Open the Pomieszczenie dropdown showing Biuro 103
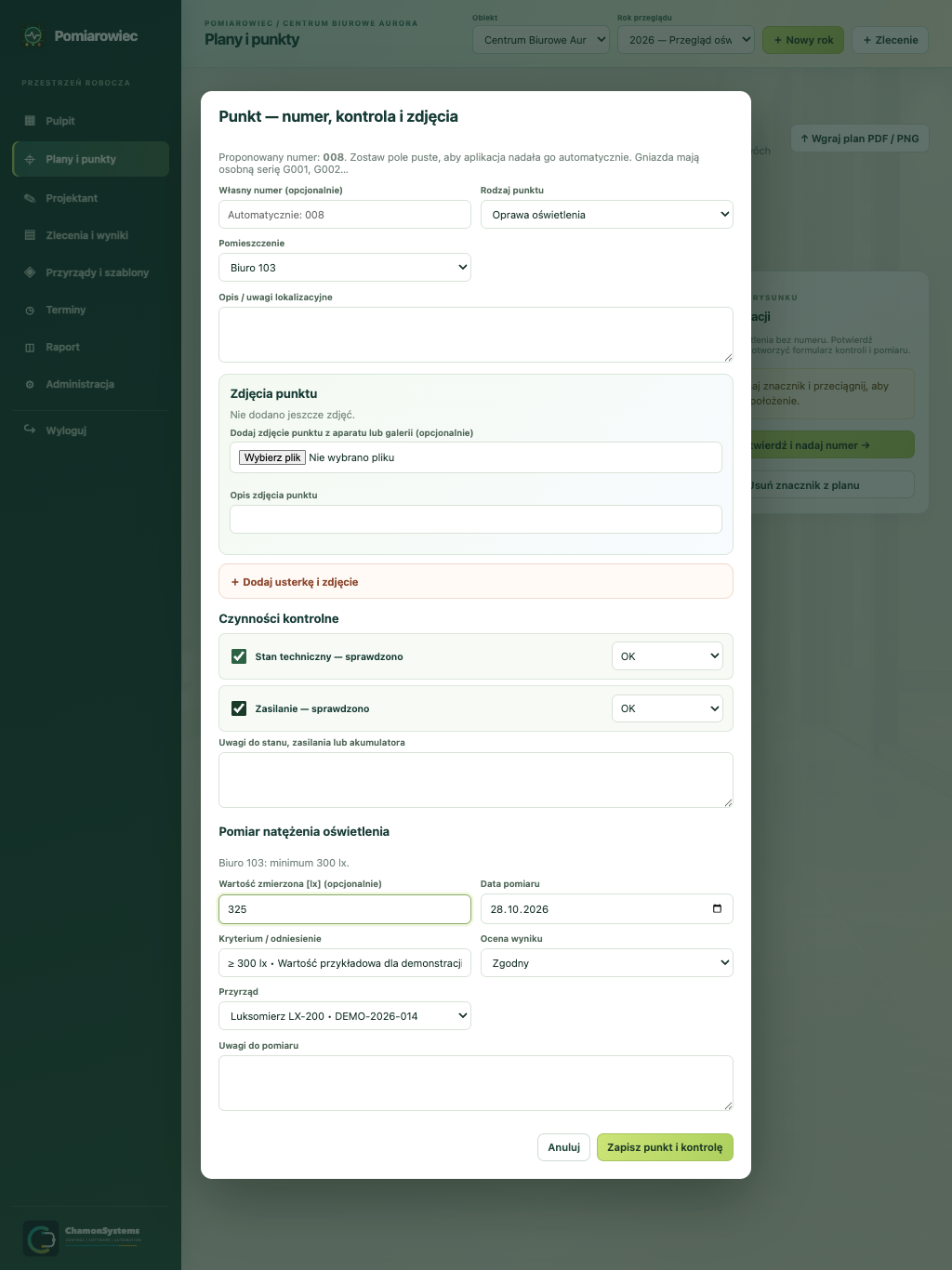Viewport: 952px width, 1270px height. (x=345, y=268)
